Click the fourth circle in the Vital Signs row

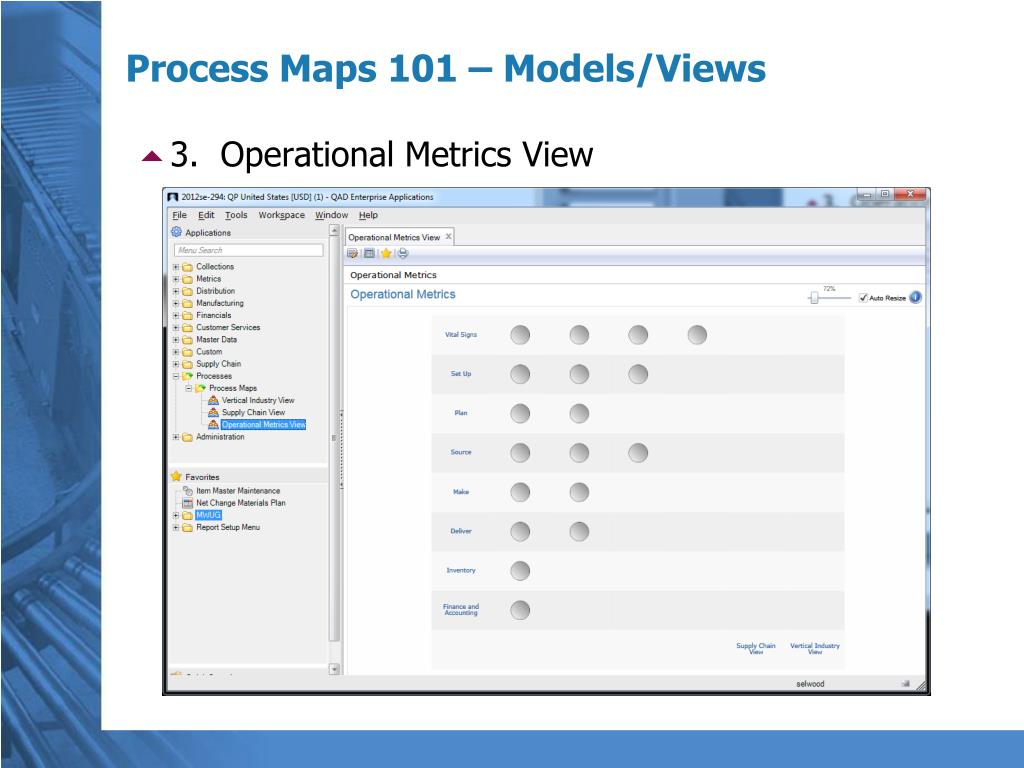pyautogui.click(x=697, y=334)
